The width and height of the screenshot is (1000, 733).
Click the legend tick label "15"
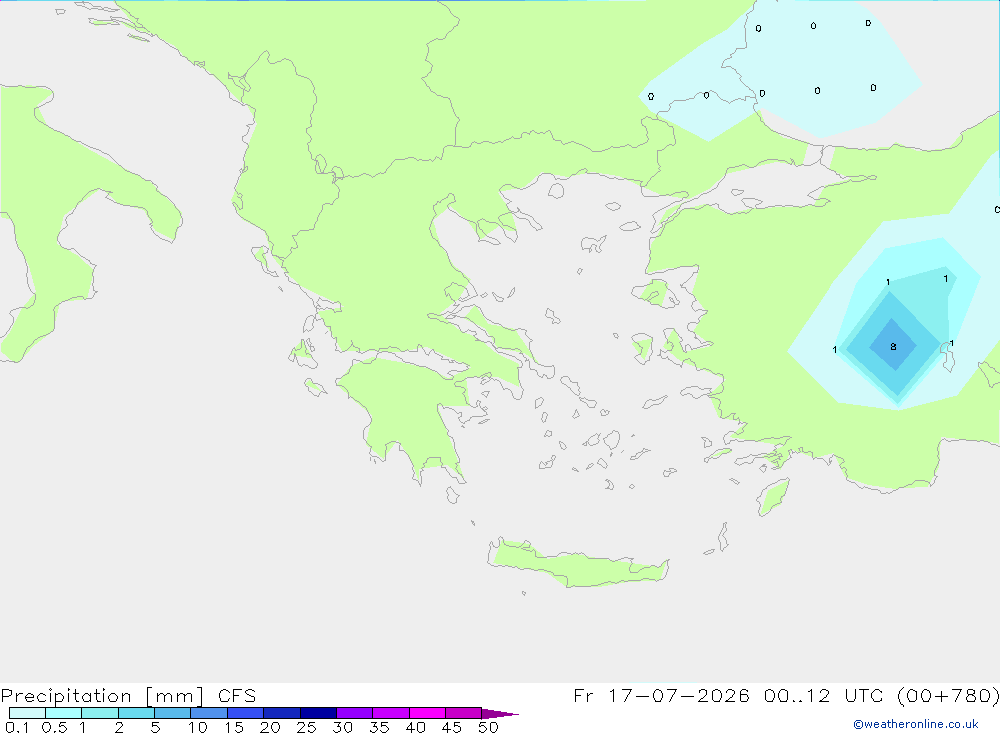(234, 727)
